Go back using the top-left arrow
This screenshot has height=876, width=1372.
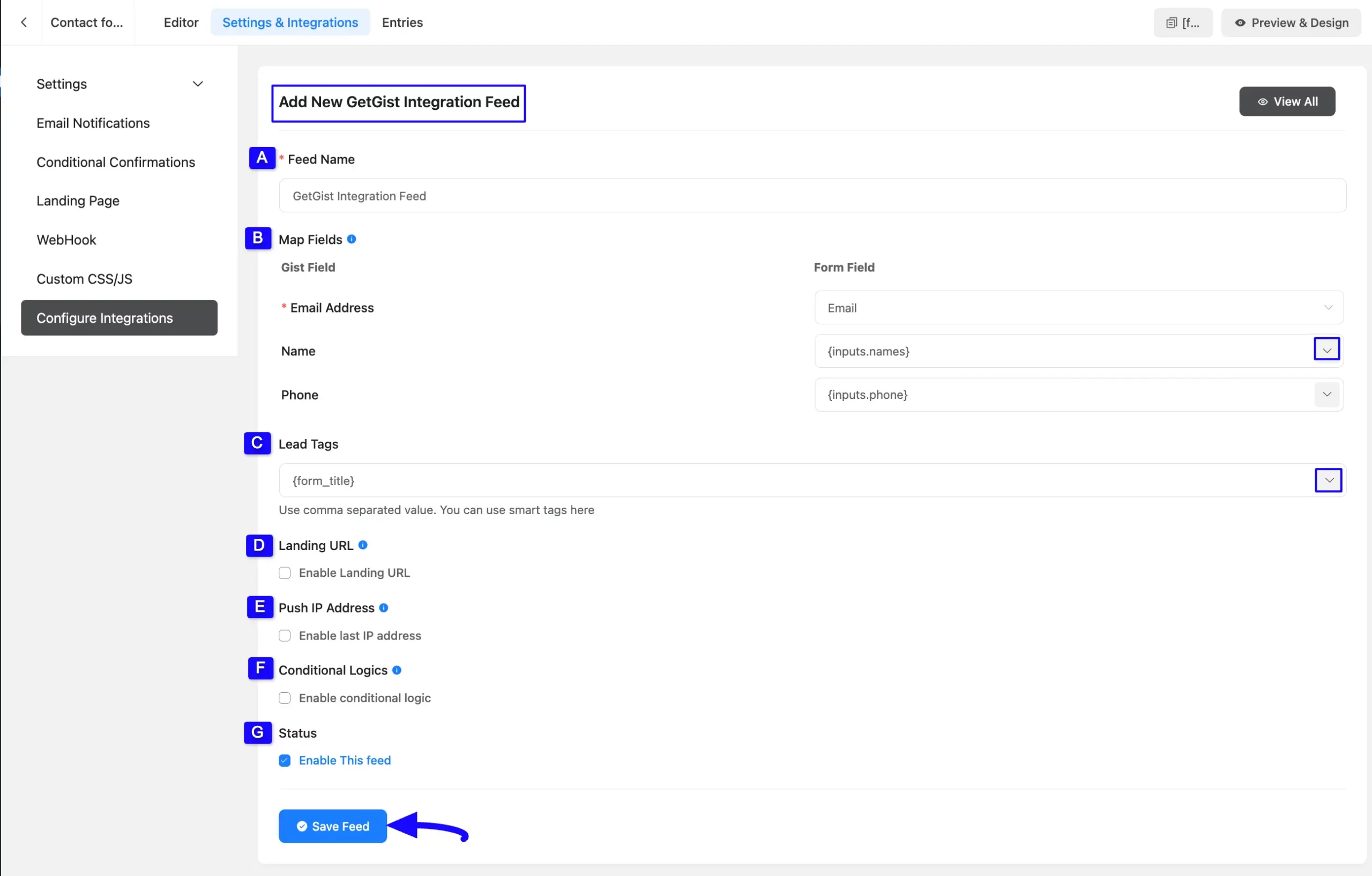coord(24,22)
